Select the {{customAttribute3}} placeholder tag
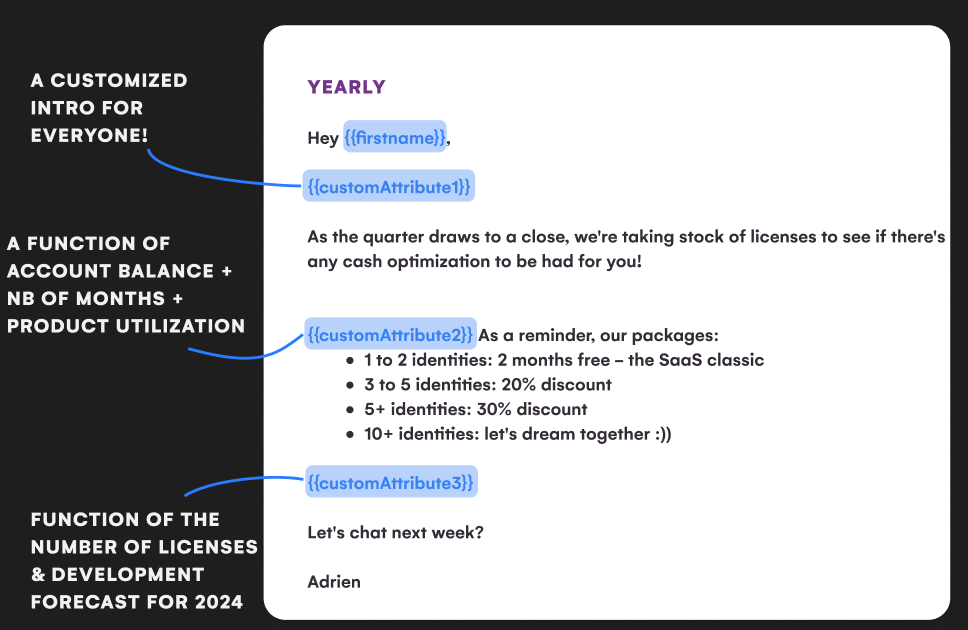 tap(391, 483)
